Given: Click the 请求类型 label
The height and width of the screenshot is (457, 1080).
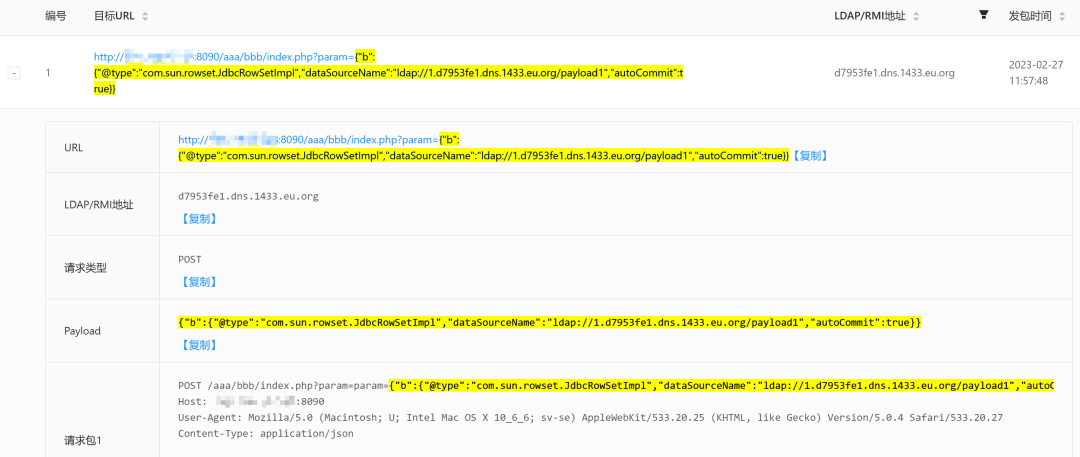Looking at the screenshot, I should (x=85, y=268).
